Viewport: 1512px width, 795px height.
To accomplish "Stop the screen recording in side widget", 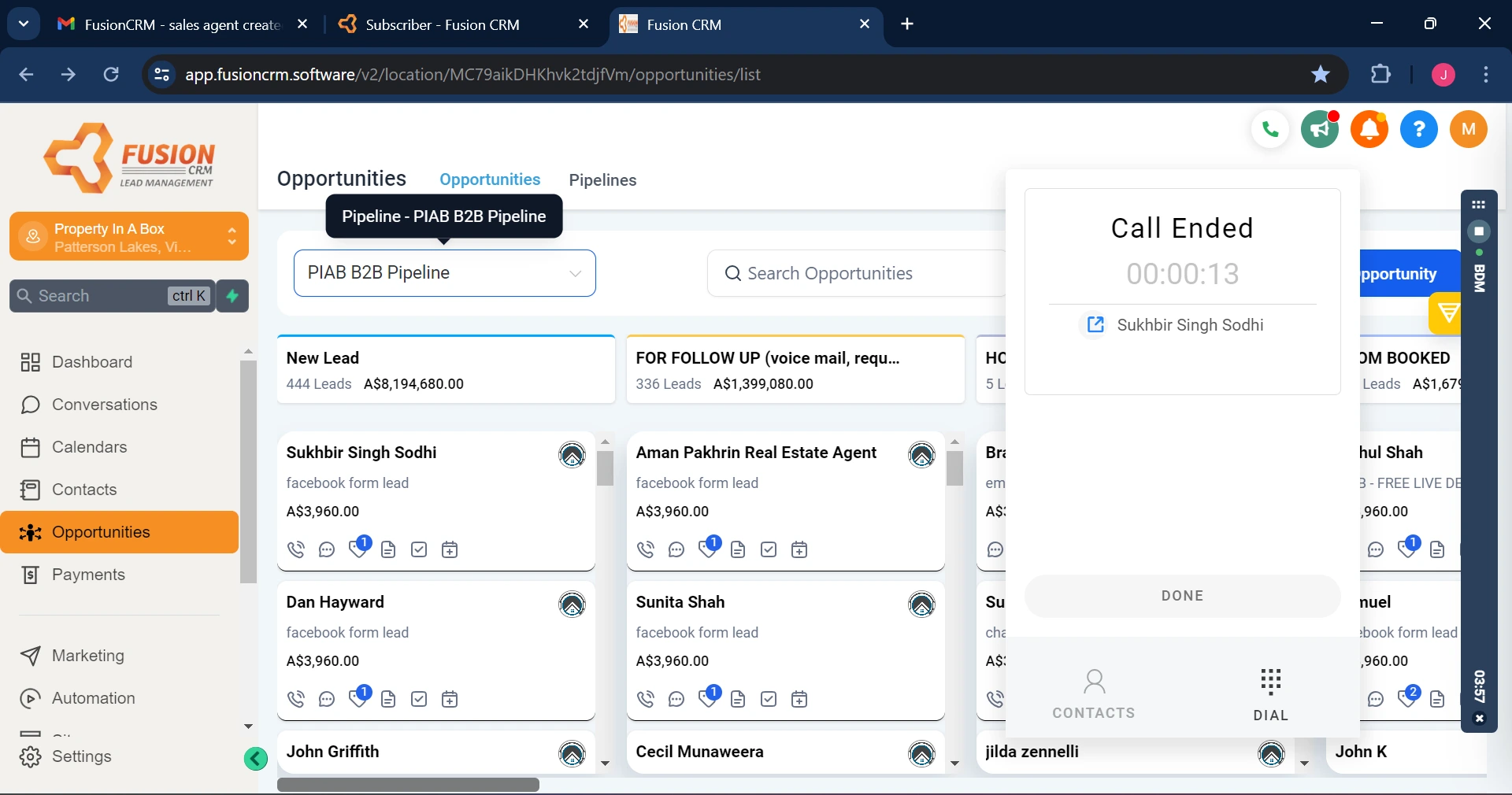I will pyautogui.click(x=1479, y=231).
